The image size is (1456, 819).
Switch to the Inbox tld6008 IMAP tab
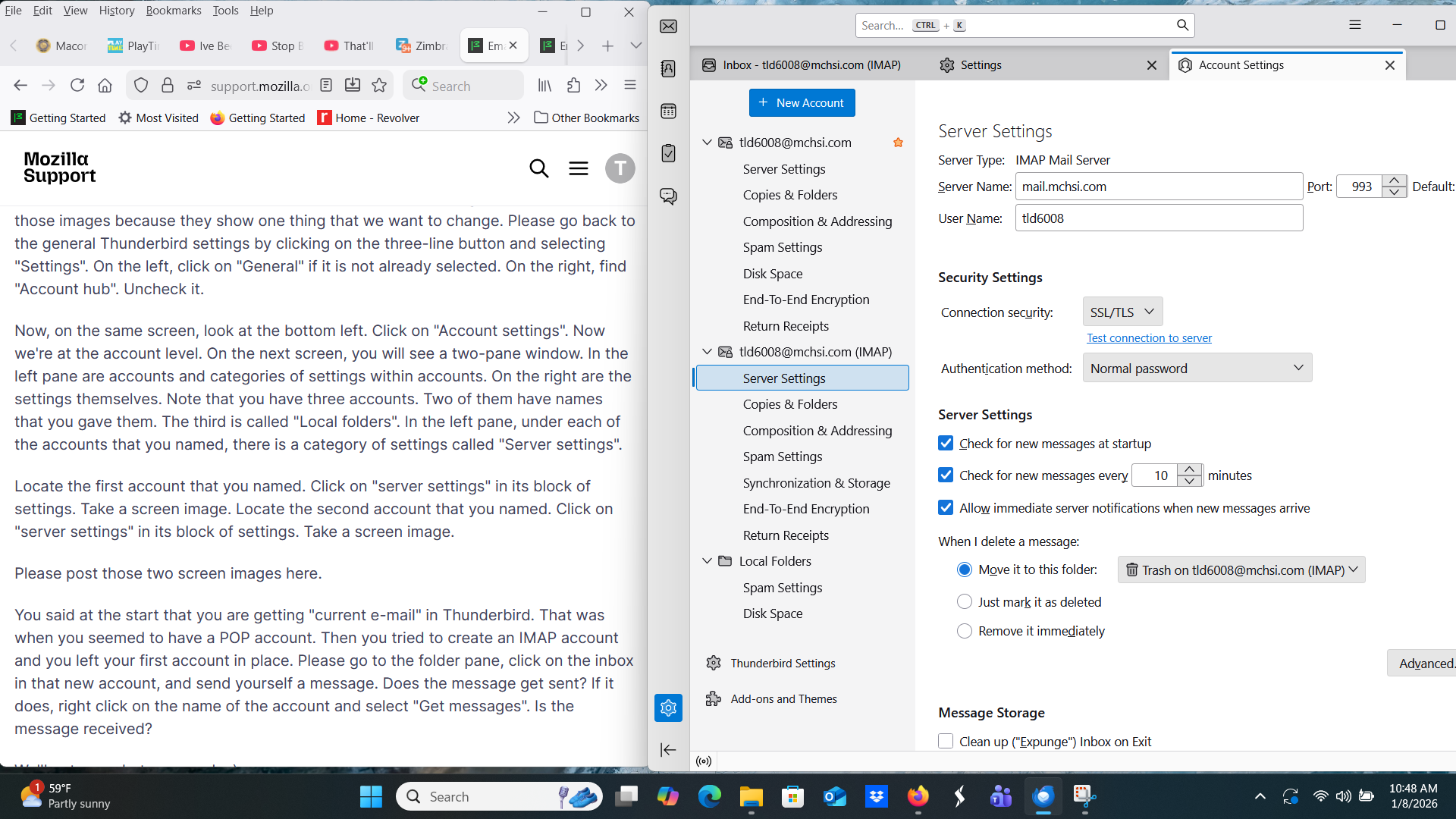[x=811, y=65]
